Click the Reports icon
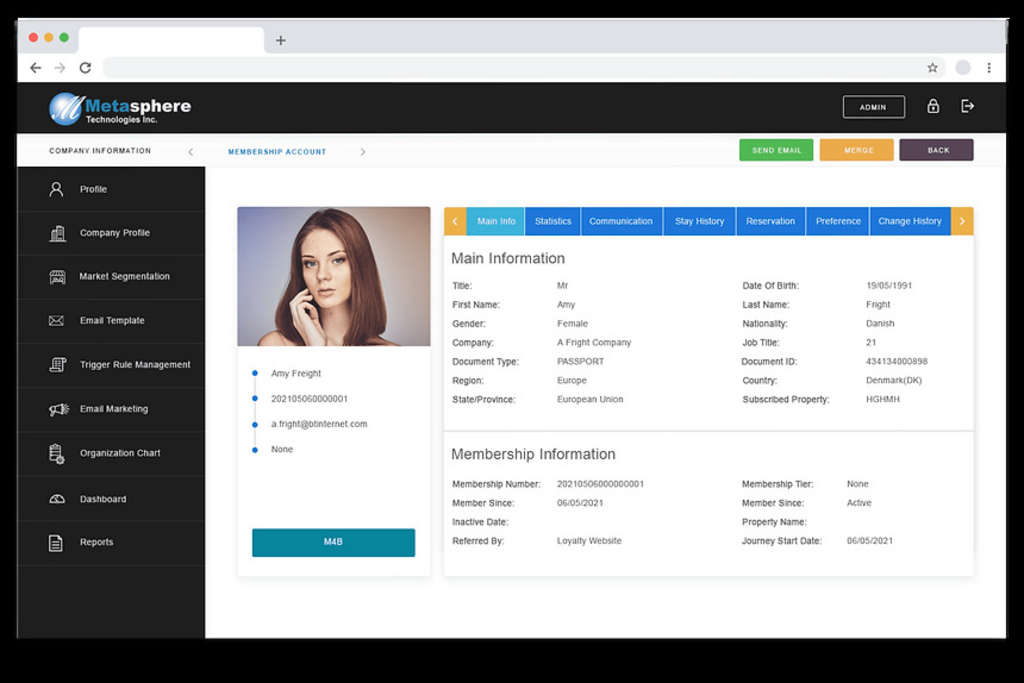The image size is (1024, 683). (x=58, y=542)
